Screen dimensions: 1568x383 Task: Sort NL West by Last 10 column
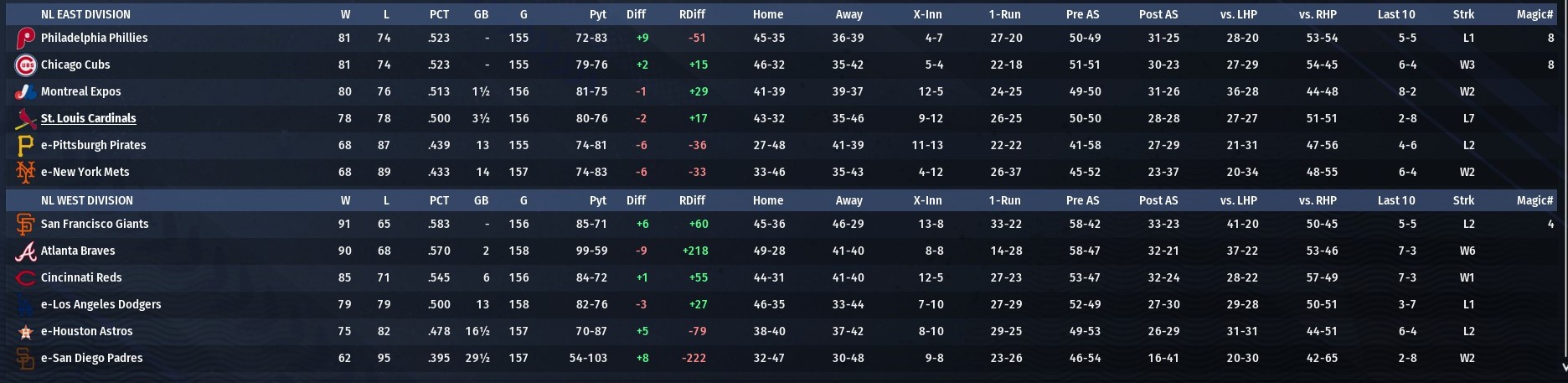1396,200
